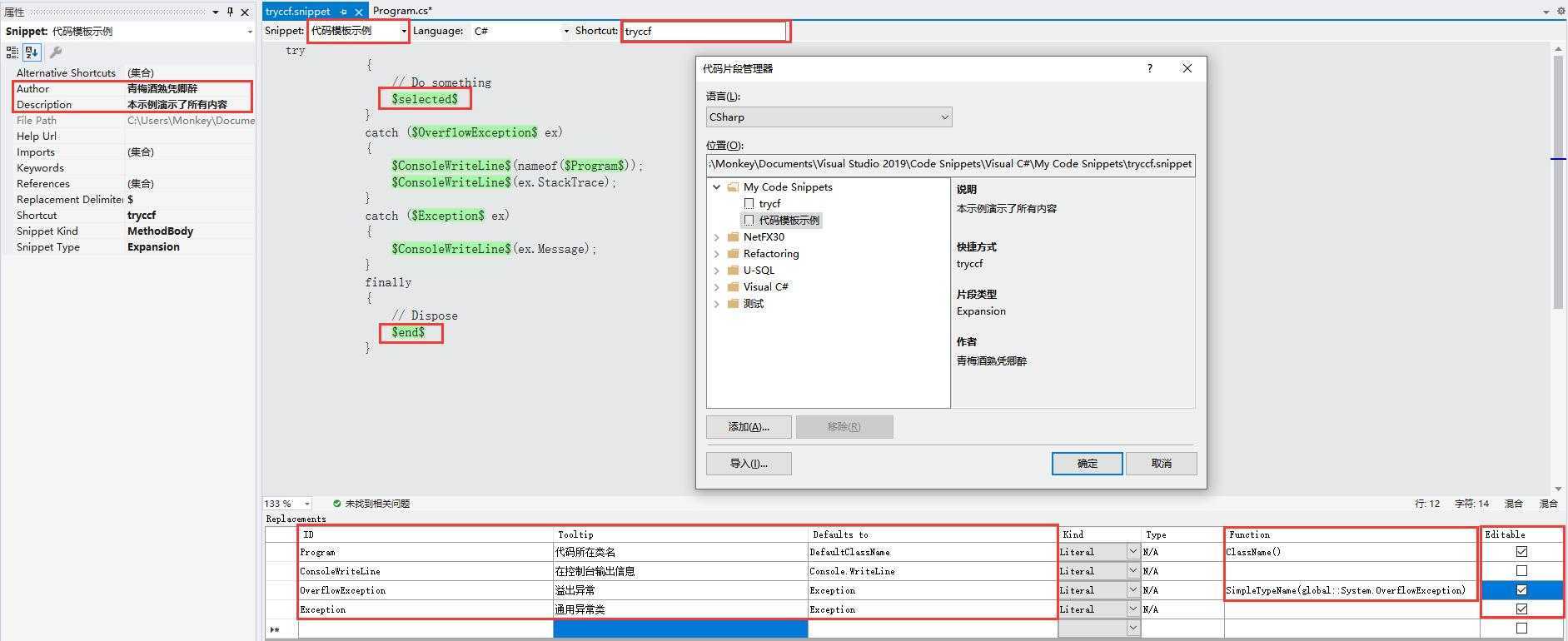
Task: Click scroll-down arrow of editor scrollbar
Action: click(x=1558, y=489)
